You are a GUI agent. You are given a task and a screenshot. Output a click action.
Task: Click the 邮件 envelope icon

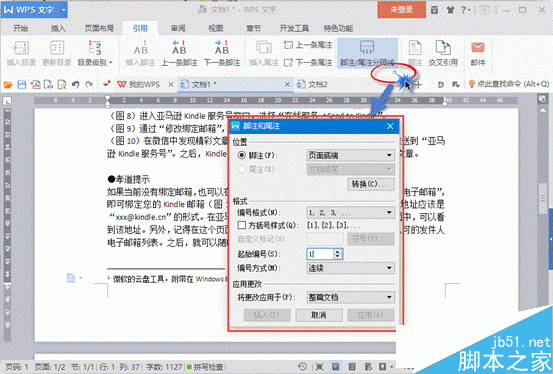click(x=478, y=47)
